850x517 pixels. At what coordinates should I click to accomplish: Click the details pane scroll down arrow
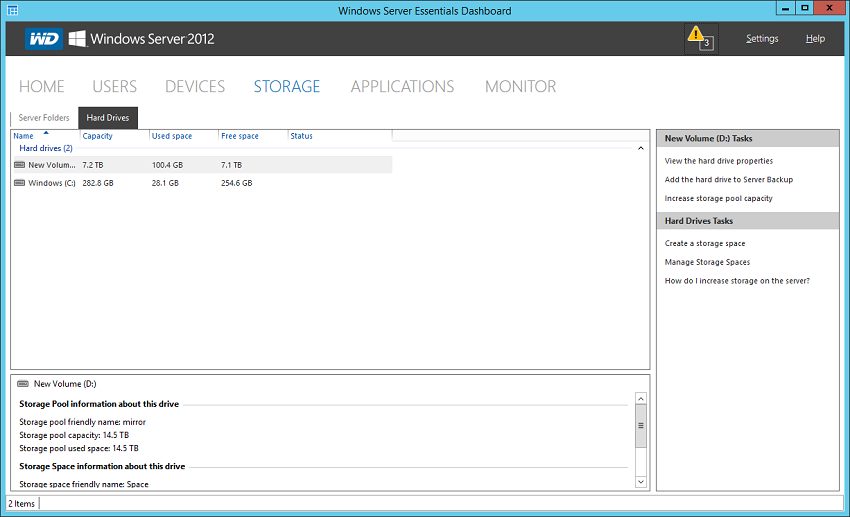tap(641, 482)
